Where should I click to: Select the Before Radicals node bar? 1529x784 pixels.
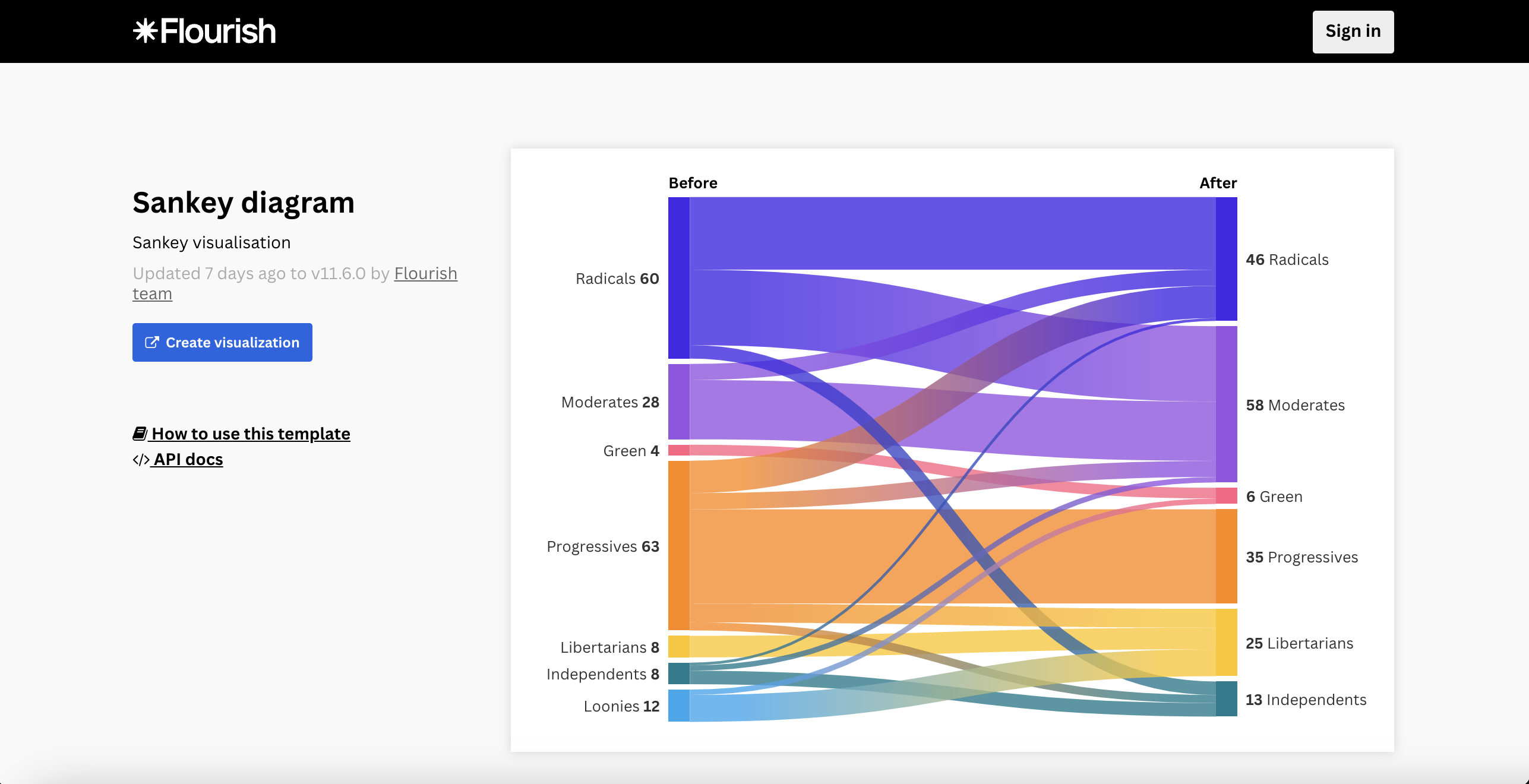[678, 277]
